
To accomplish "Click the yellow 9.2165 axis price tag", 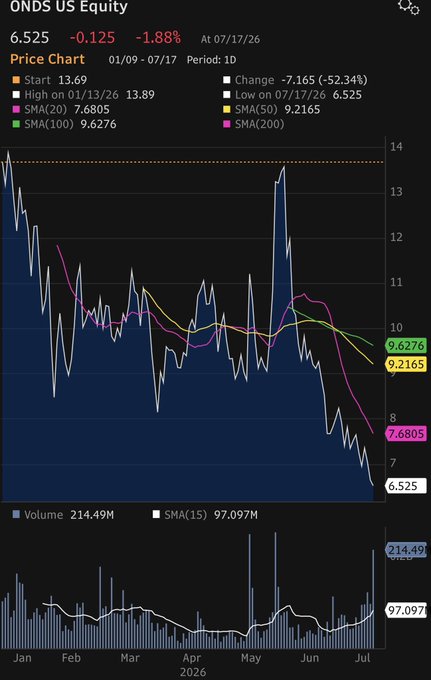I will tap(406, 364).
